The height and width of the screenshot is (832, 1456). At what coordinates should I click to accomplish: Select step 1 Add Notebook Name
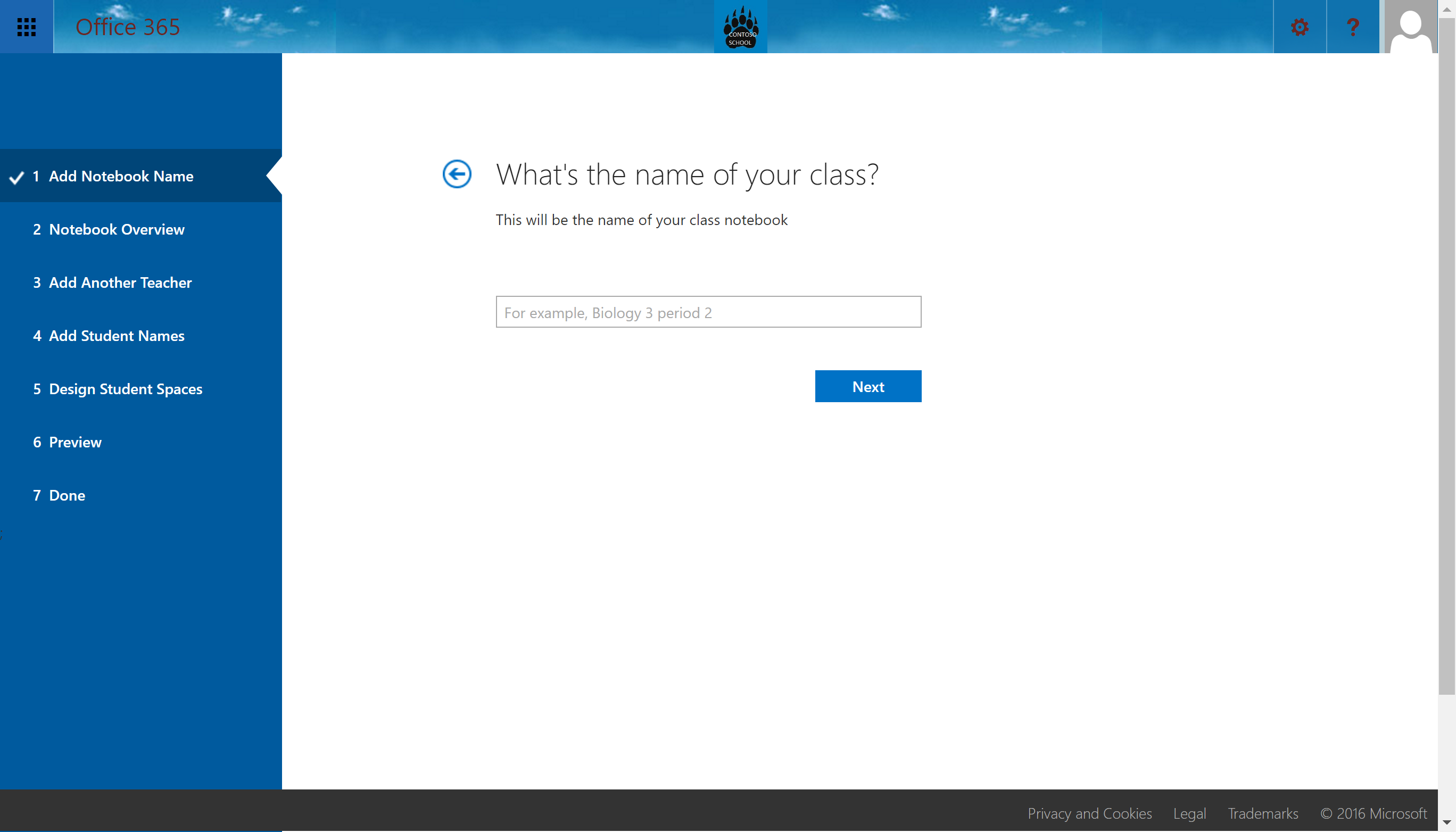140,176
